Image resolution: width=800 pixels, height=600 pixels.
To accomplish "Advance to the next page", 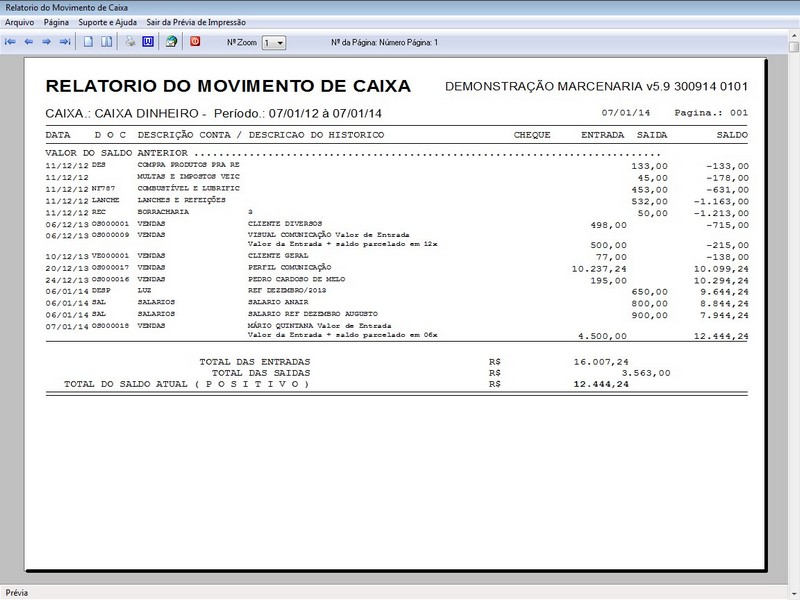I will (x=47, y=41).
